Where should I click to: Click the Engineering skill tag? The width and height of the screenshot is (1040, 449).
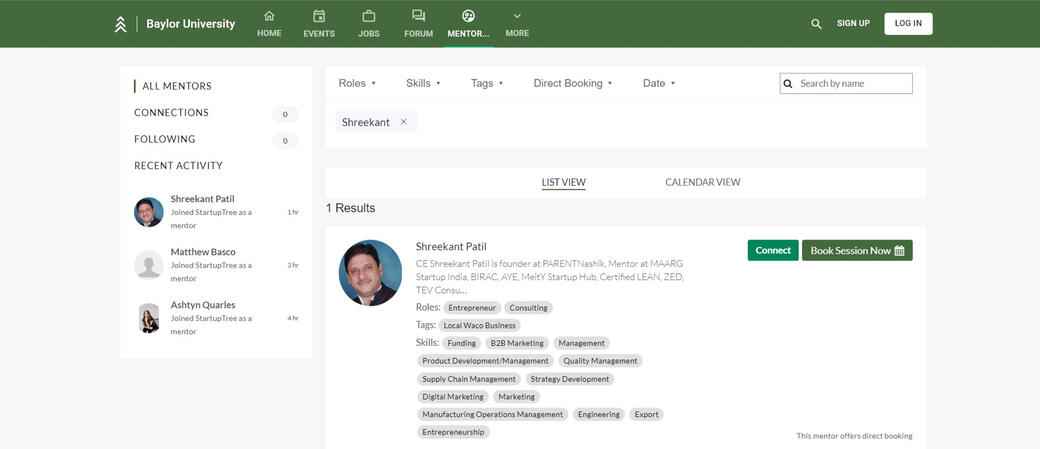coord(599,415)
